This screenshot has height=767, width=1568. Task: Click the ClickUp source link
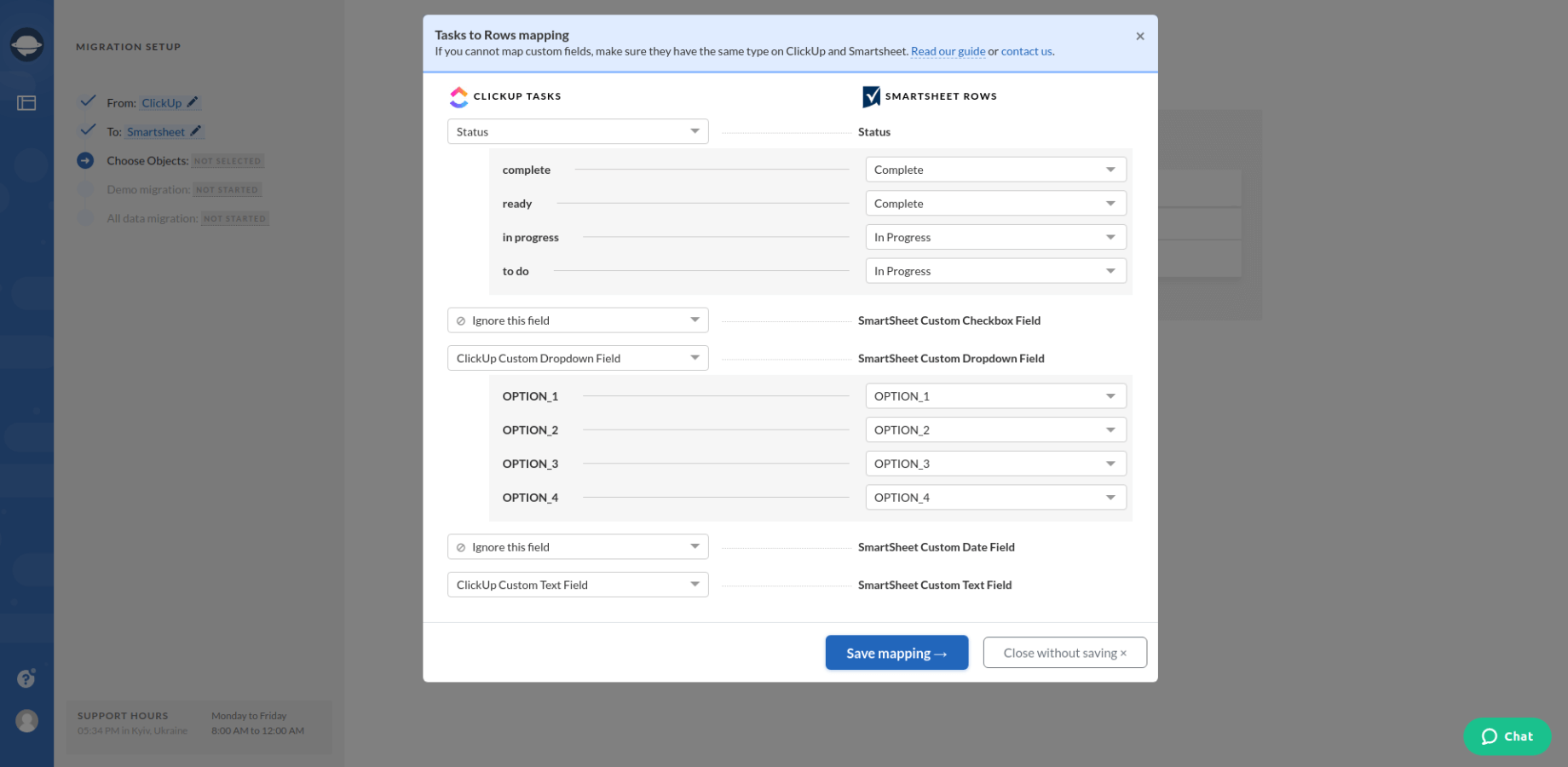(x=161, y=103)
